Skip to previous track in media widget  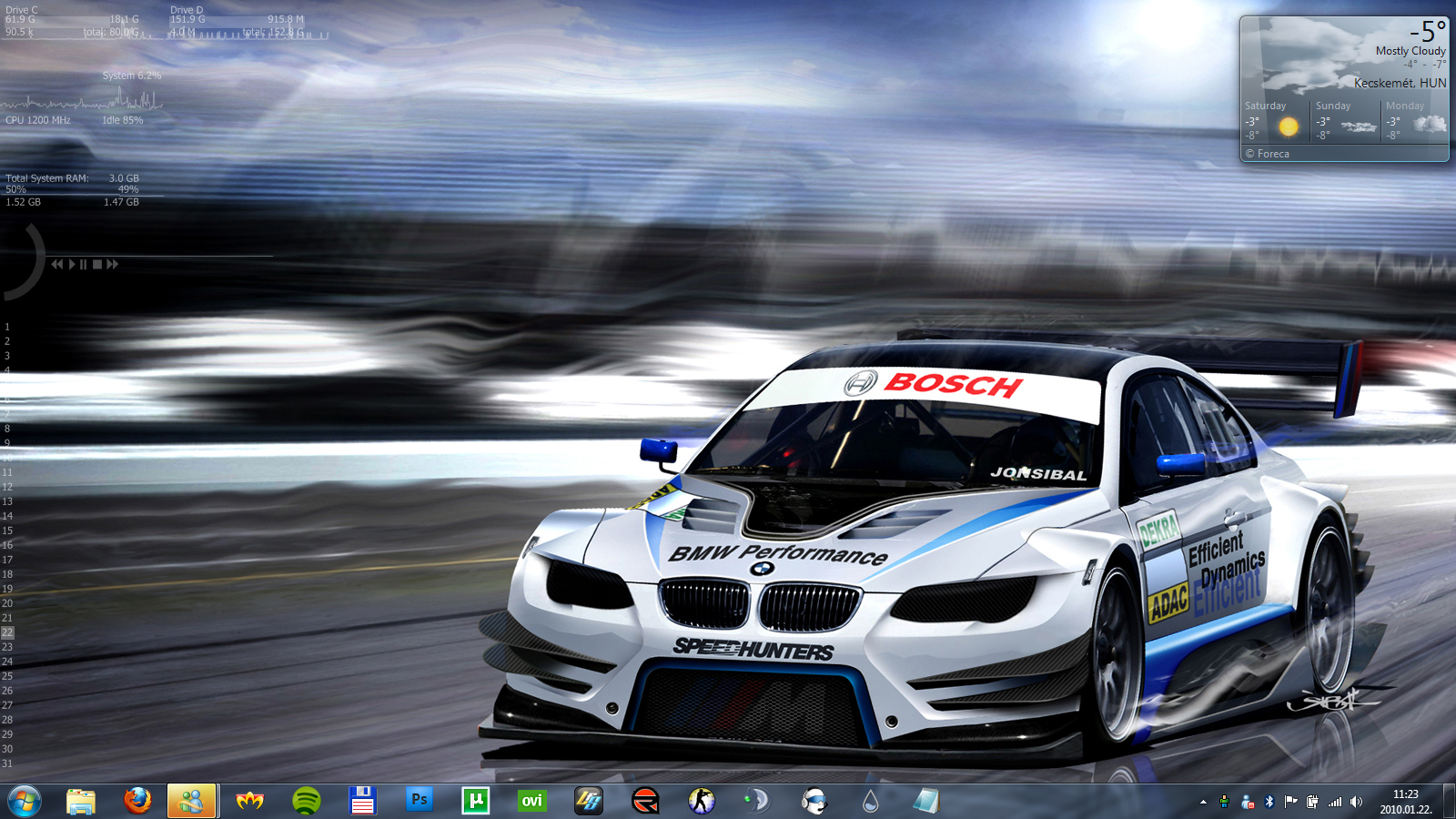[57, 264]
